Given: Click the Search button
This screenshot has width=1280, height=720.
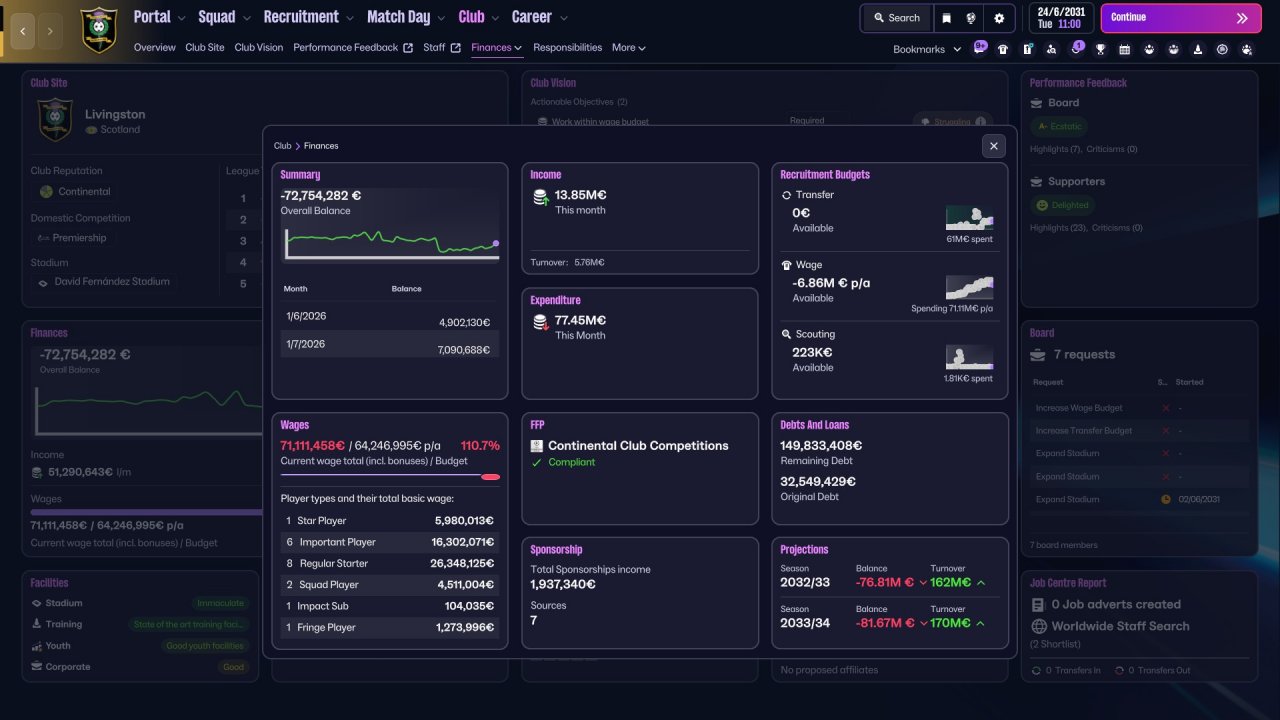Looking at the screenshot, I should [x=896, y=18].
